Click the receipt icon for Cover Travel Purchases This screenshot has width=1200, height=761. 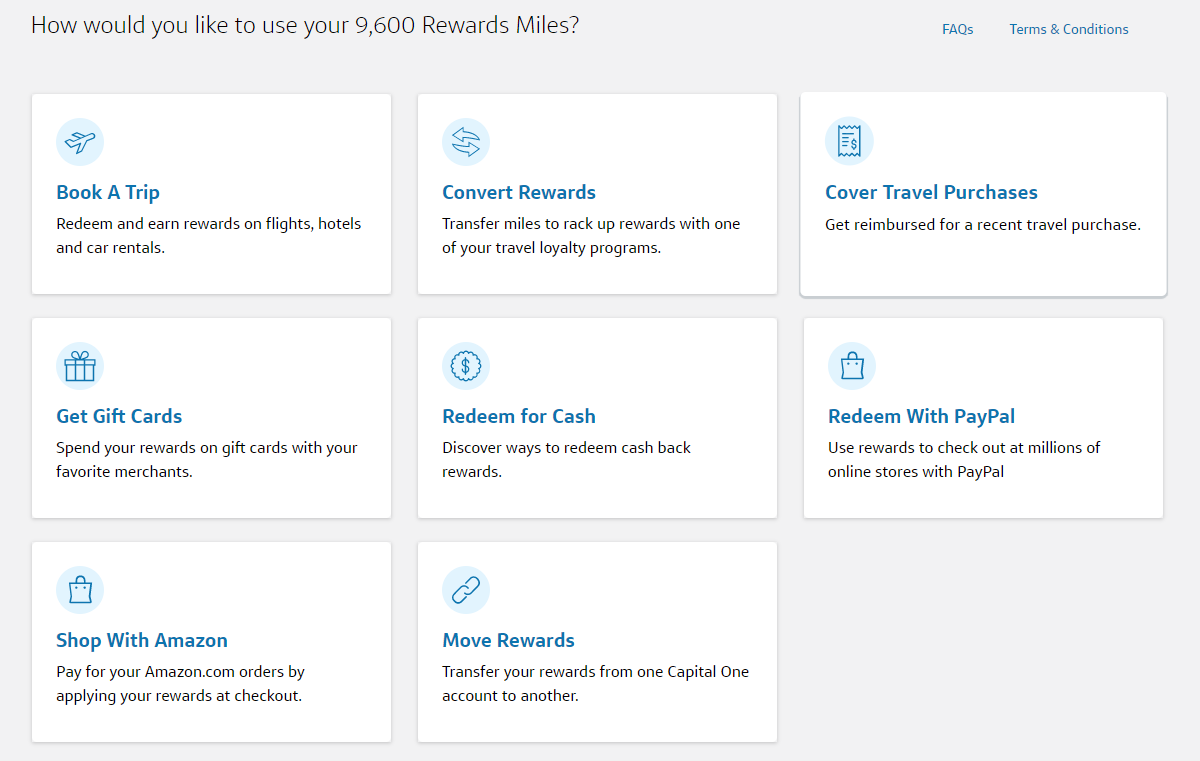tap(849, 142)
